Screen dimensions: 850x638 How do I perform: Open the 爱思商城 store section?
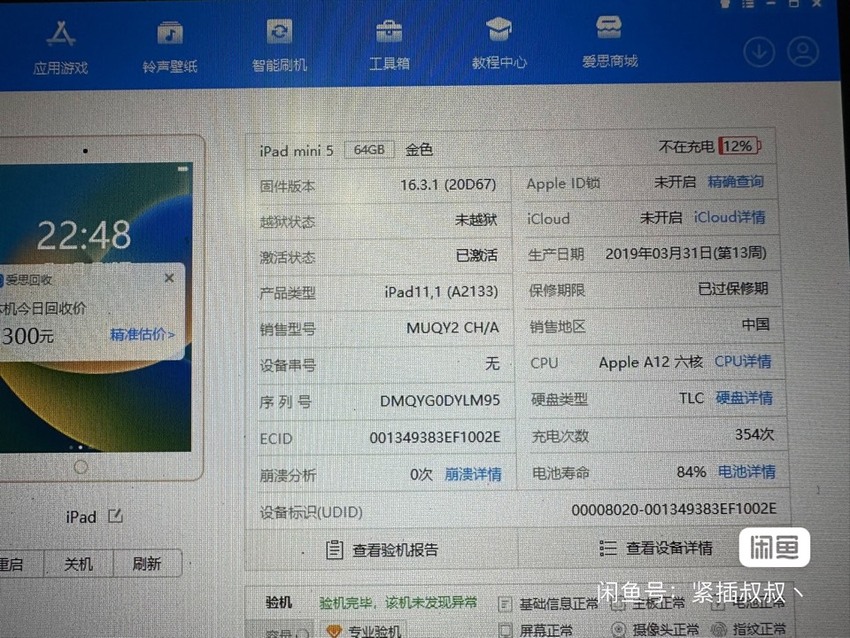click(609, 43)
